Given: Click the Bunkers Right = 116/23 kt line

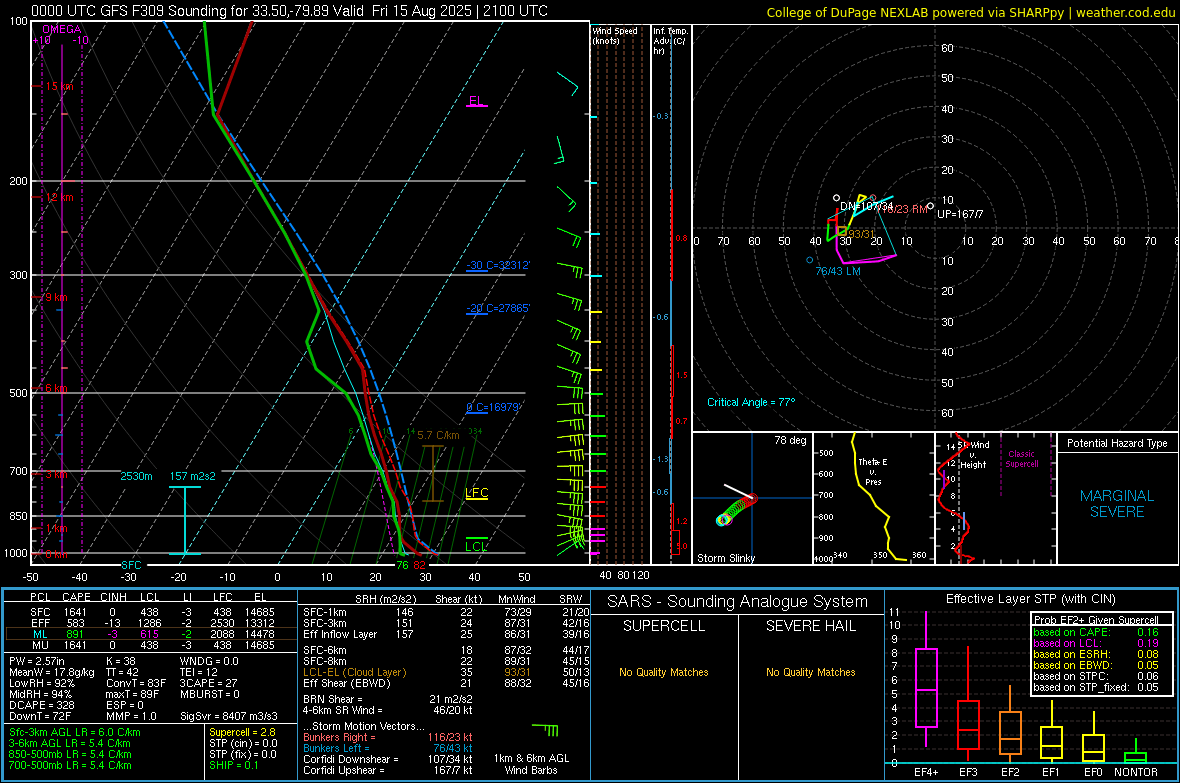Looking at the screenshot, I should click(388, 738).
